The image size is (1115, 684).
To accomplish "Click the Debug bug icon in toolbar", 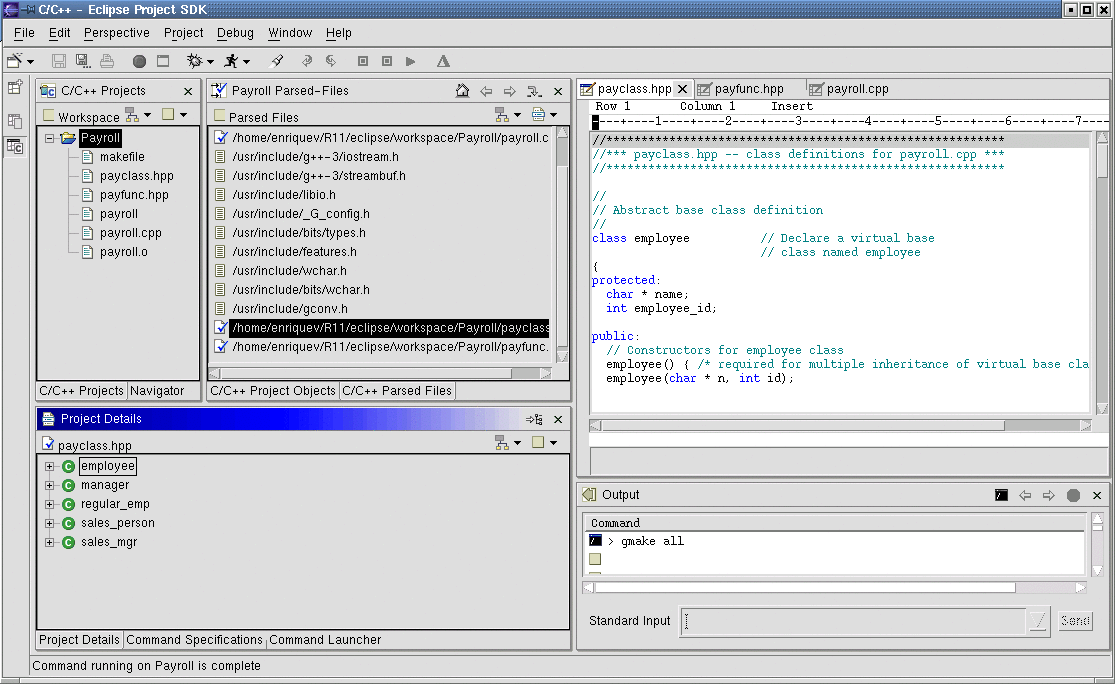I will click(x=194, y=61).
